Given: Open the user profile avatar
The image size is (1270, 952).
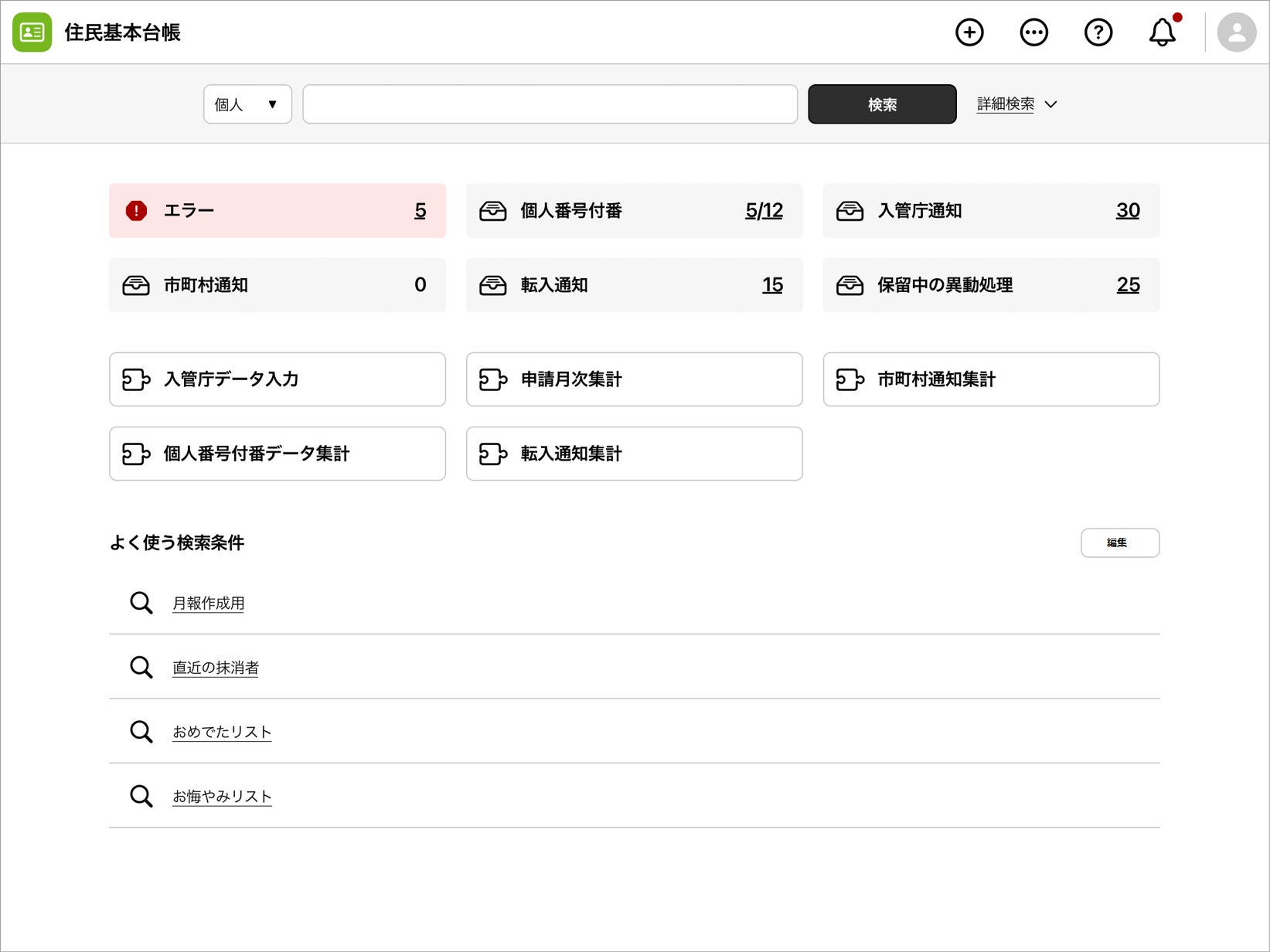Looking at the screenshot, I should (x=1237, y=32).
